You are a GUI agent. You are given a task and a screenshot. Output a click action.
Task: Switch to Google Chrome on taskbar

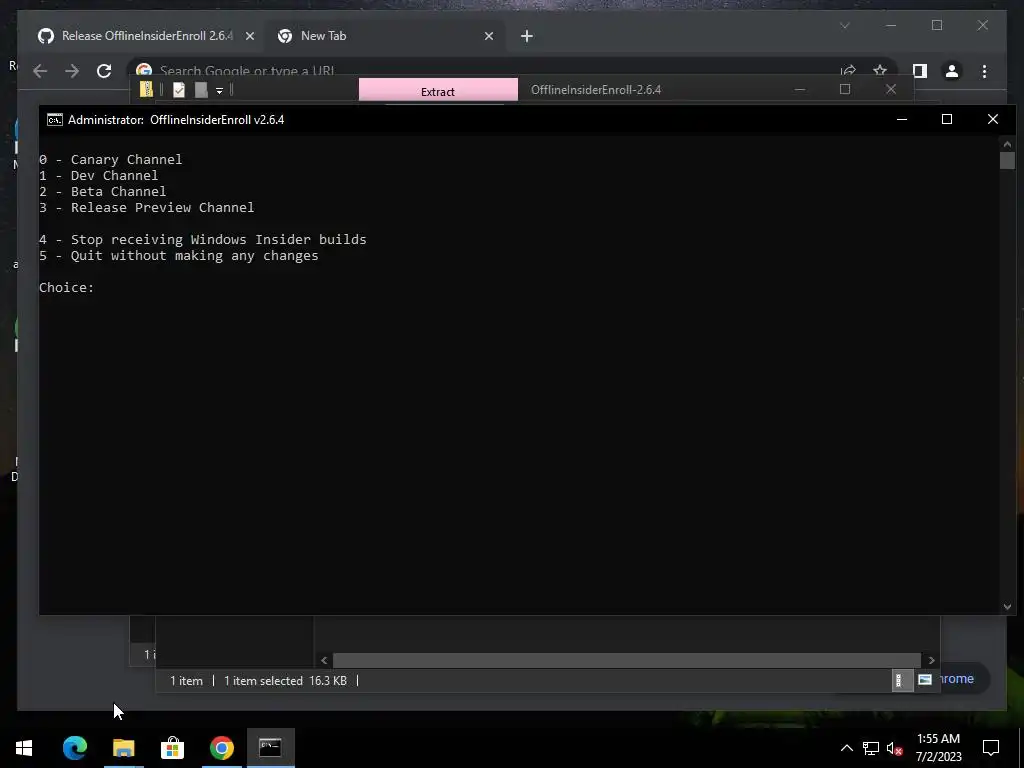coord(221,748)
